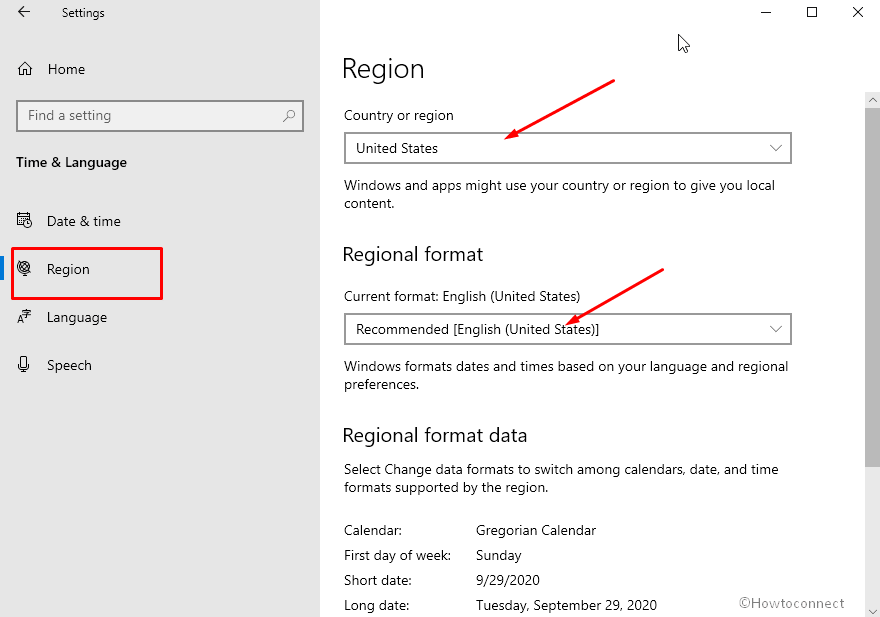Click the Regional format heading
Viewport: 880px width, 617px height.
tap(412, 254)
